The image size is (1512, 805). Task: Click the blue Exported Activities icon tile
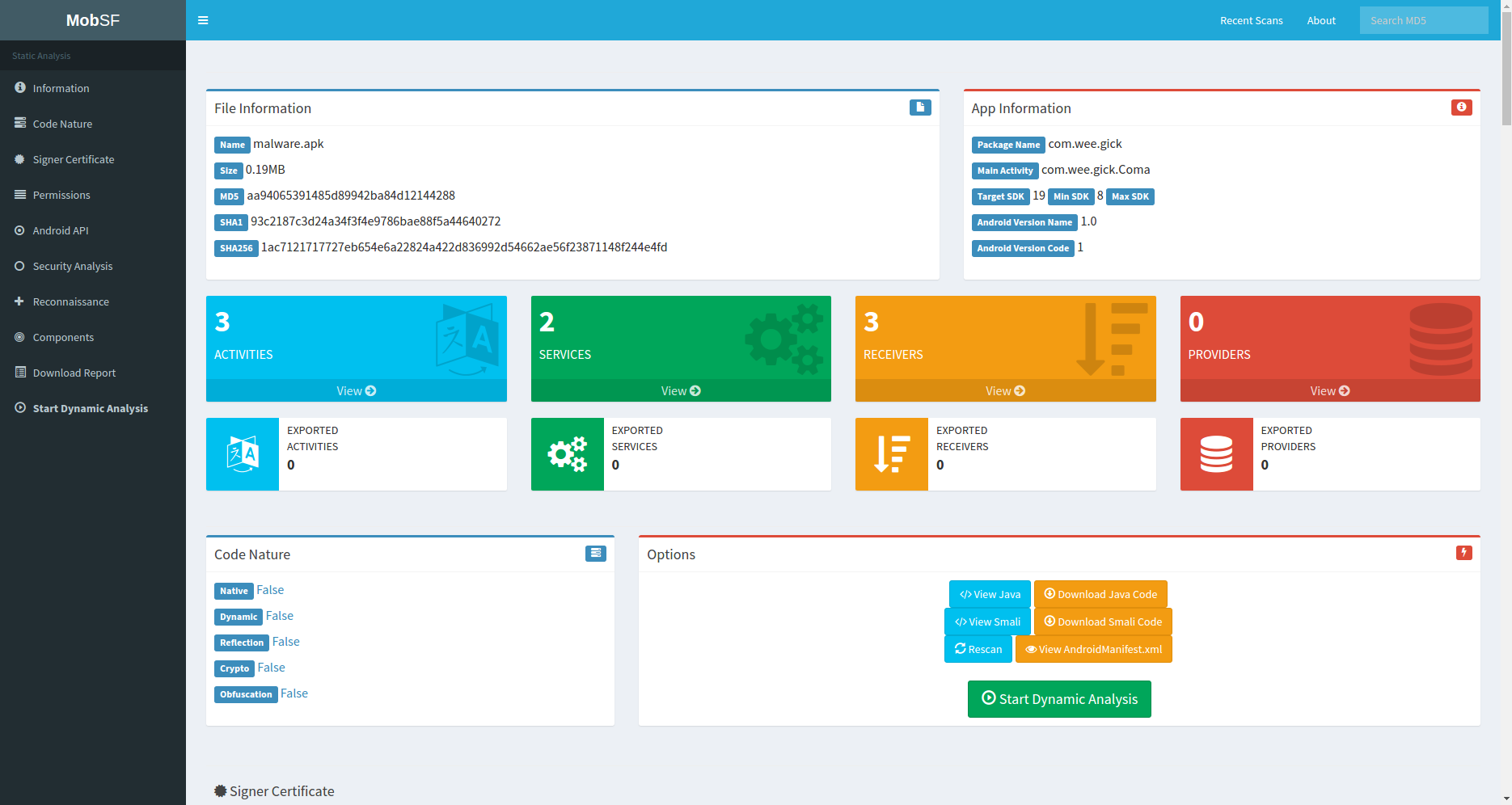pyautogui.click(x=243, y=454)
